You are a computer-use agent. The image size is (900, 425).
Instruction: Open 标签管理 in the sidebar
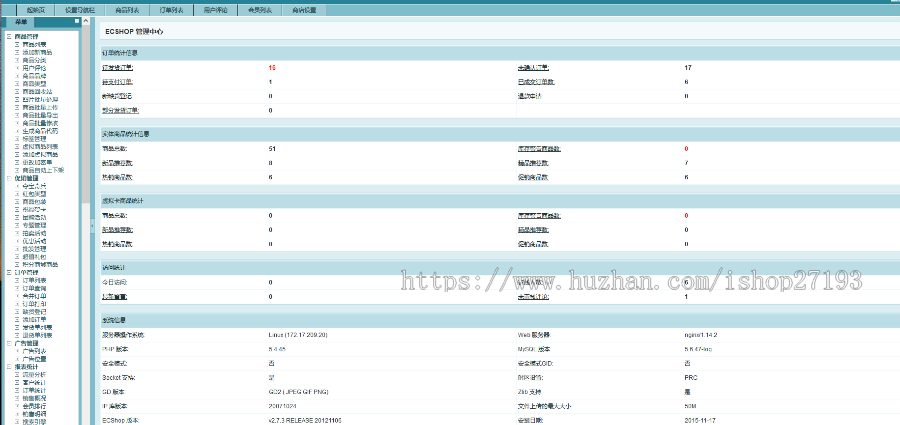34,139
